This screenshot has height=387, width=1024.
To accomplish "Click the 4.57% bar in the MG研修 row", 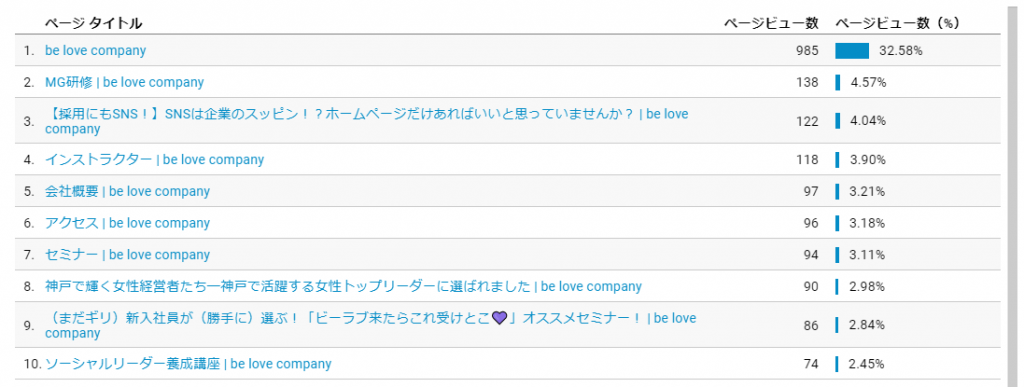I will click(838, 82).
